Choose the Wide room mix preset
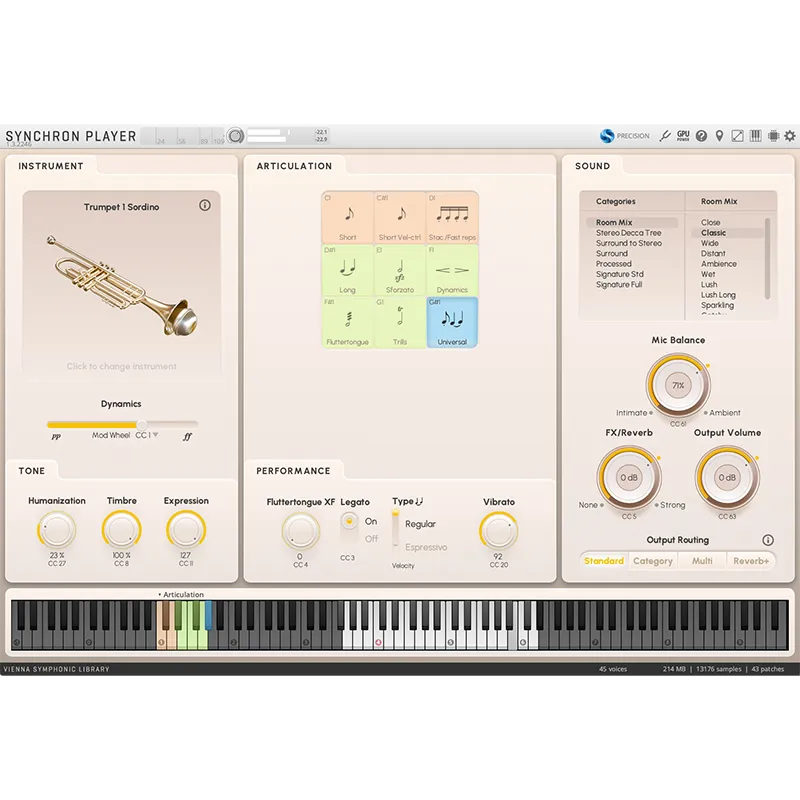Screen dimensions: 800x800 [x=709, y=243]
